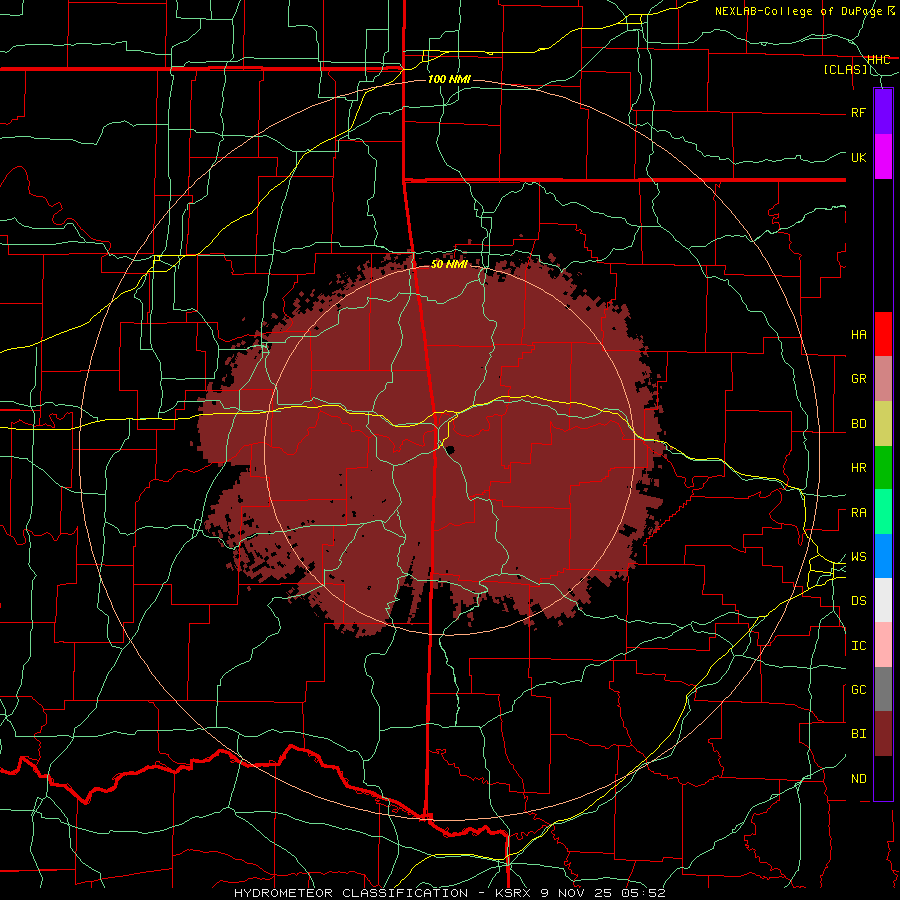Viewport: 900px width, 900px height.
Task: Click the HA red legend swatch
Action: [x=883, y=334]
